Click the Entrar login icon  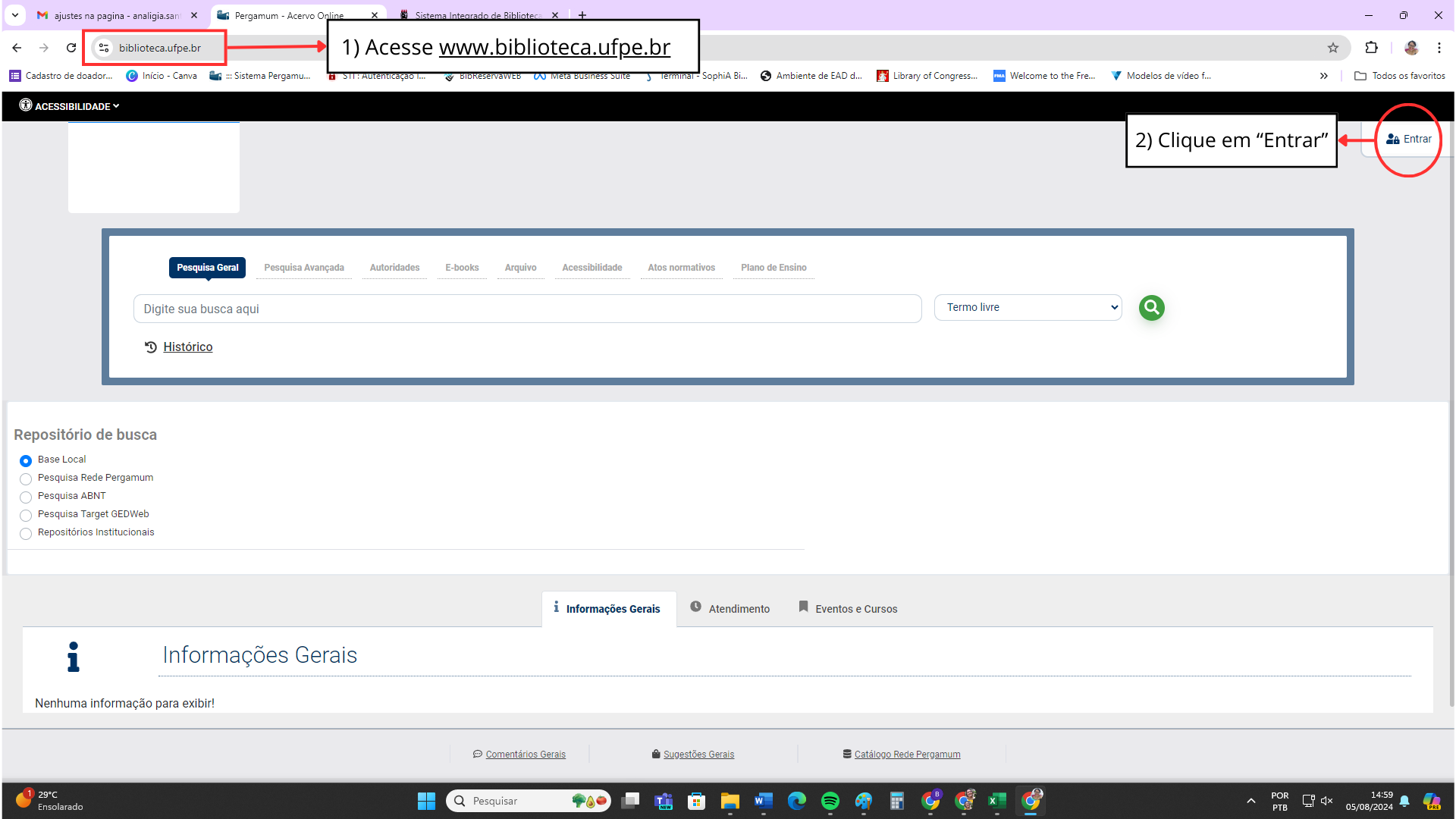(1392, 139)
